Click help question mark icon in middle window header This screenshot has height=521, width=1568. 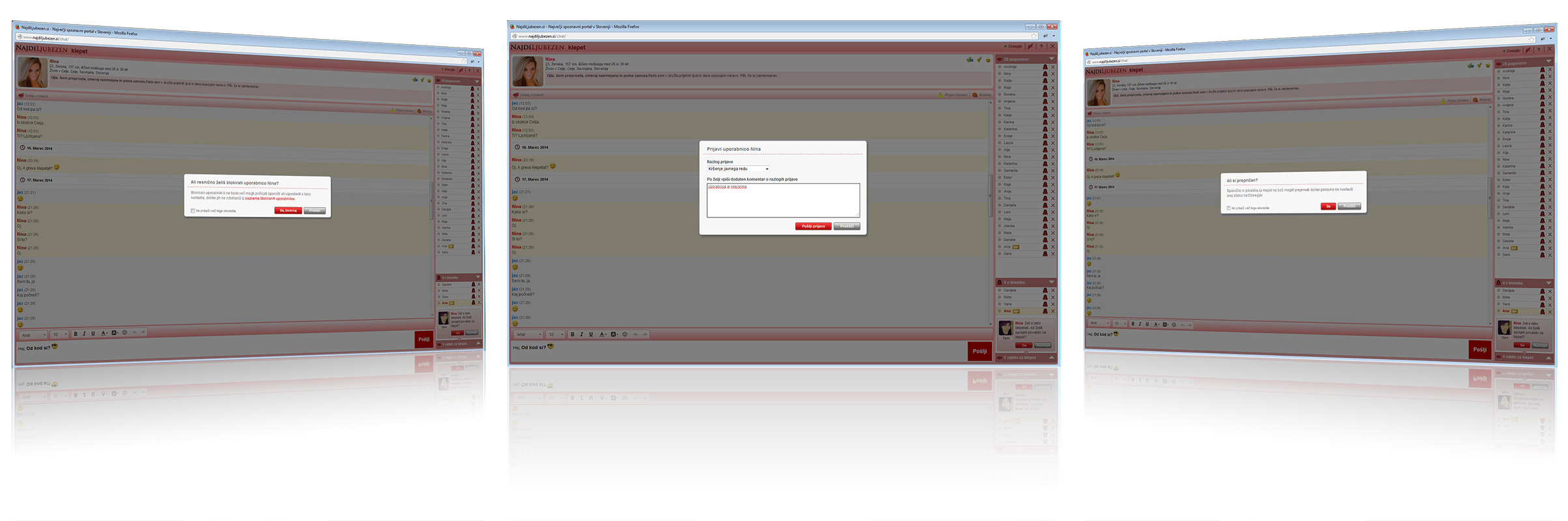click(x=1041, y=46)
